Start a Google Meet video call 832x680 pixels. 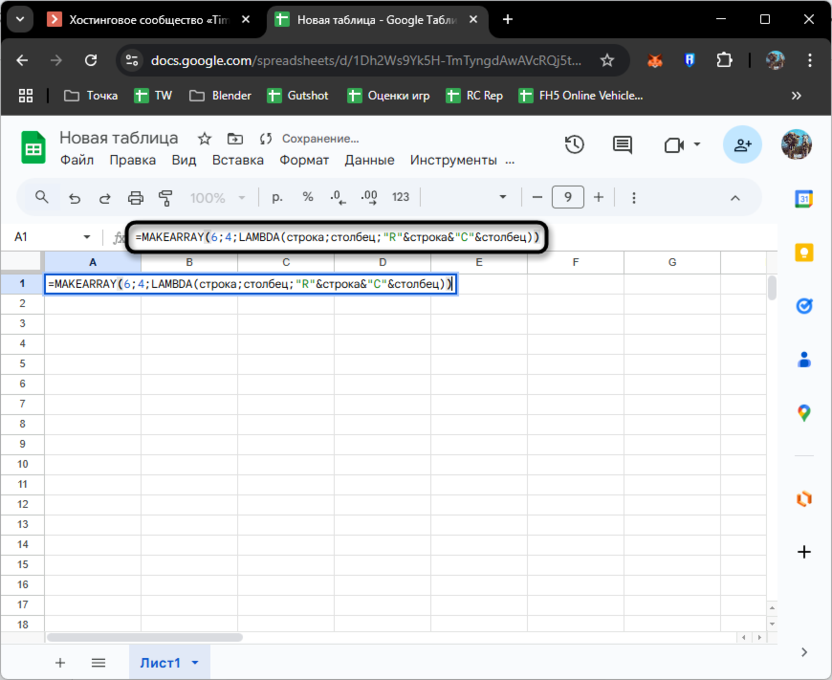[x=672, y=145]
